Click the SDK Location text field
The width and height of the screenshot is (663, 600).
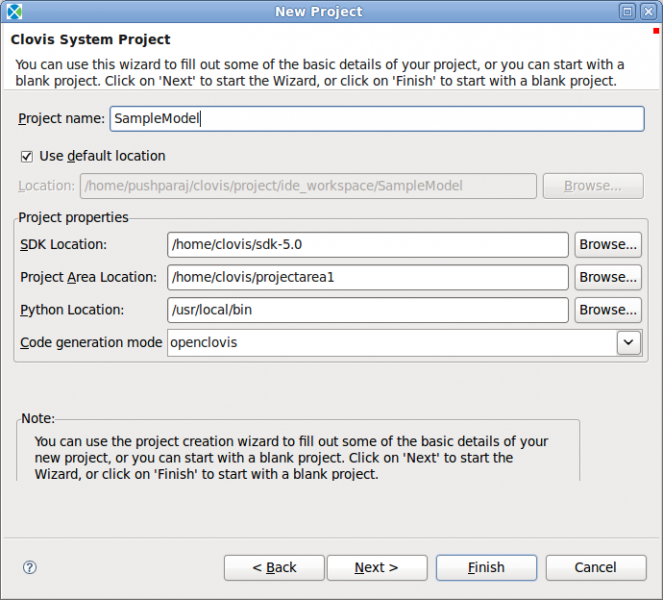coord(368,245)
